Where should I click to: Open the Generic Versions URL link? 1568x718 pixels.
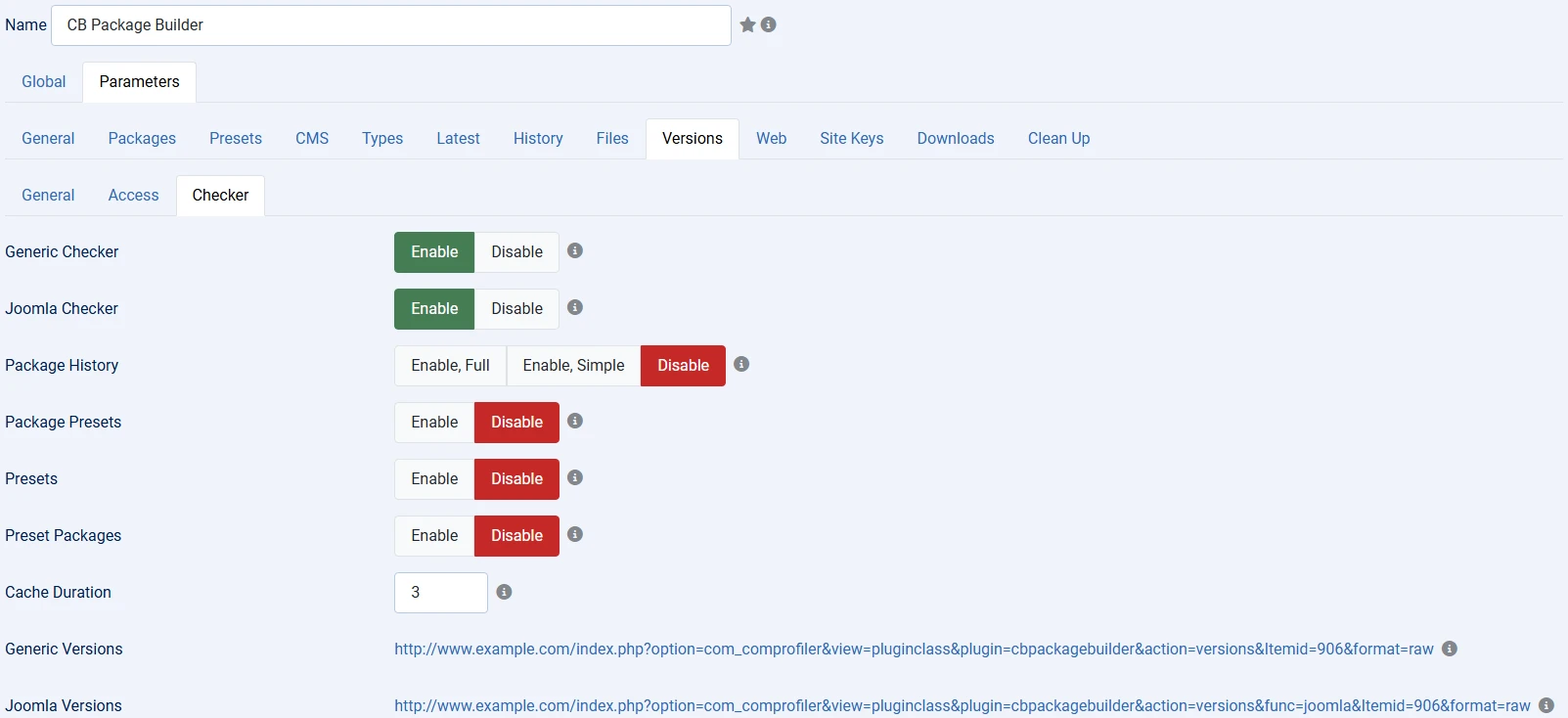tap(914, 650)
